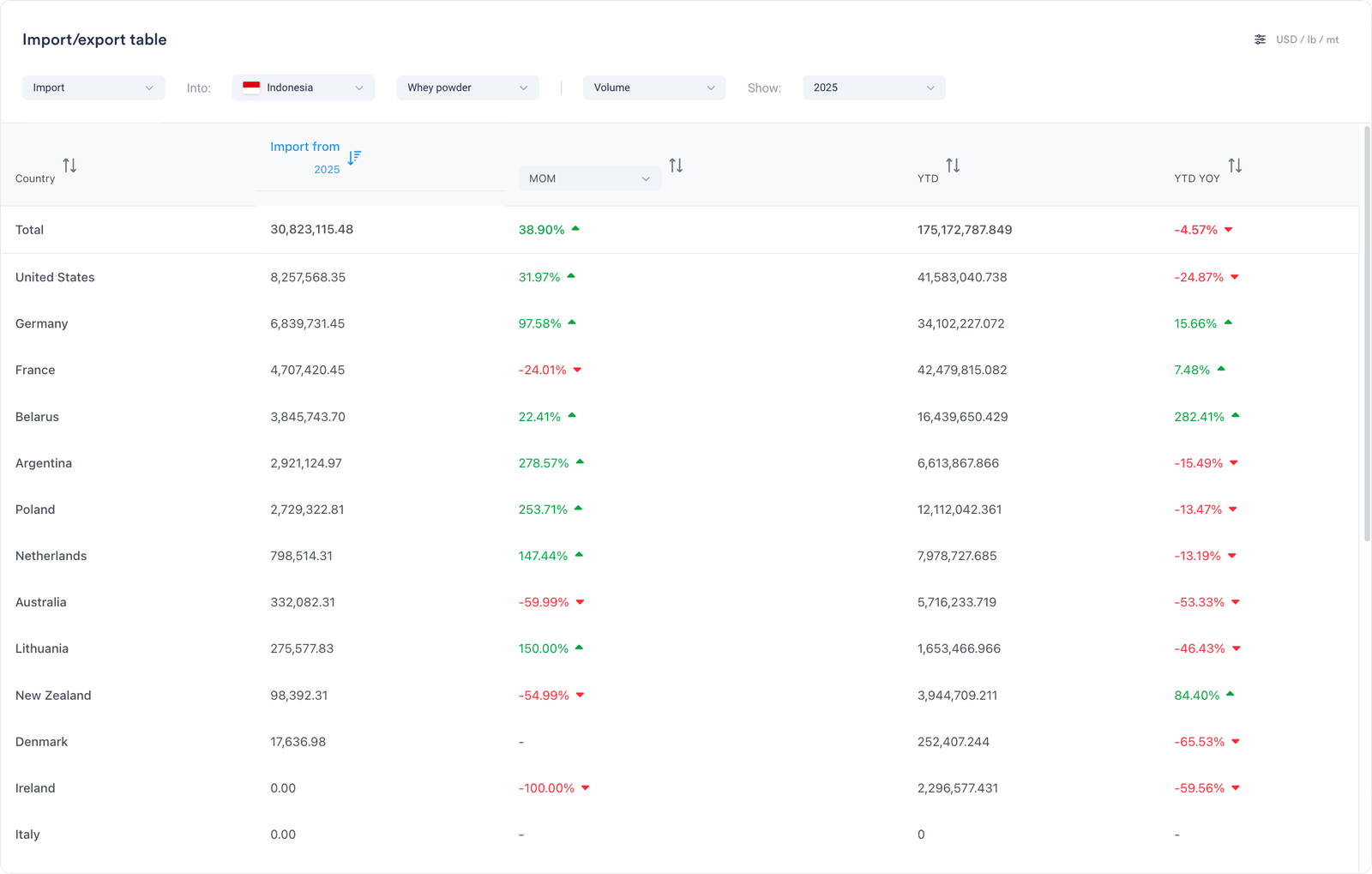Open the Import/Export type dropdown
This screenshot has width=1372, height=874.
coord(93,87)
